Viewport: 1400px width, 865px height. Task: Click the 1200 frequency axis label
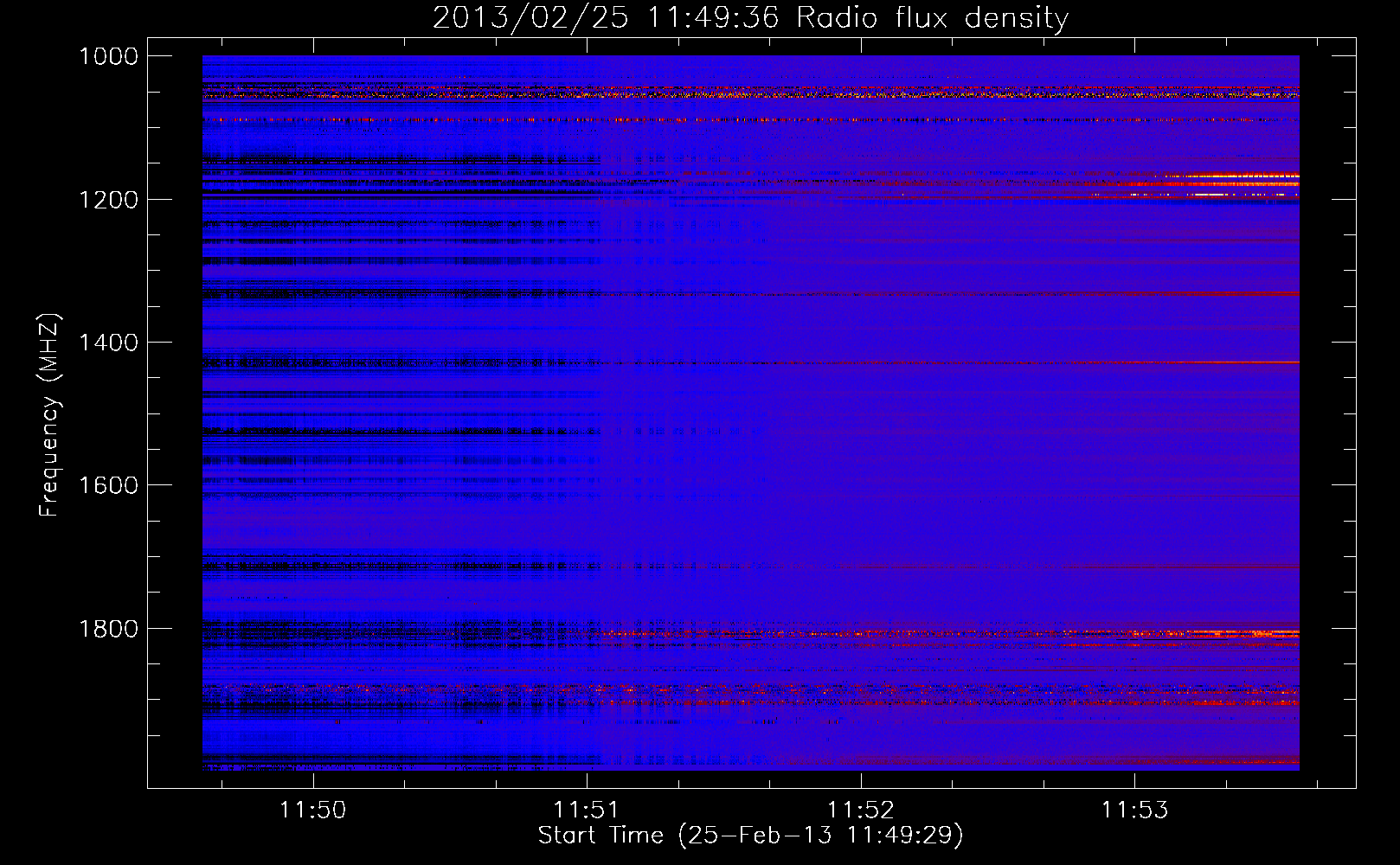point(108,200)
